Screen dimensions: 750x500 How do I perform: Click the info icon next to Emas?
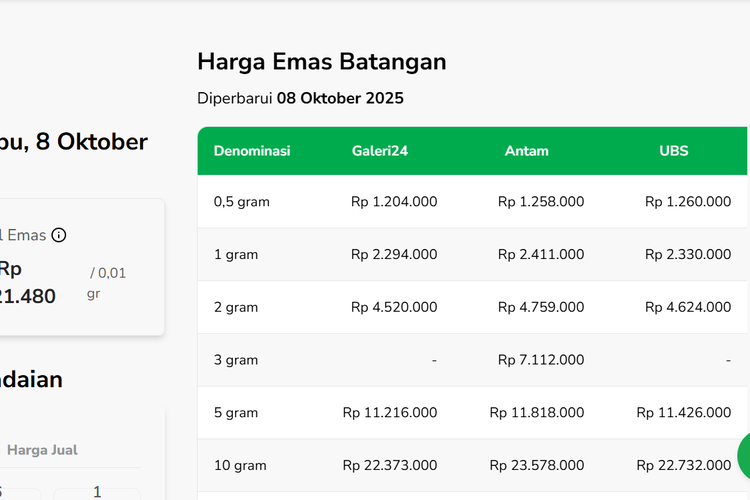59,235
